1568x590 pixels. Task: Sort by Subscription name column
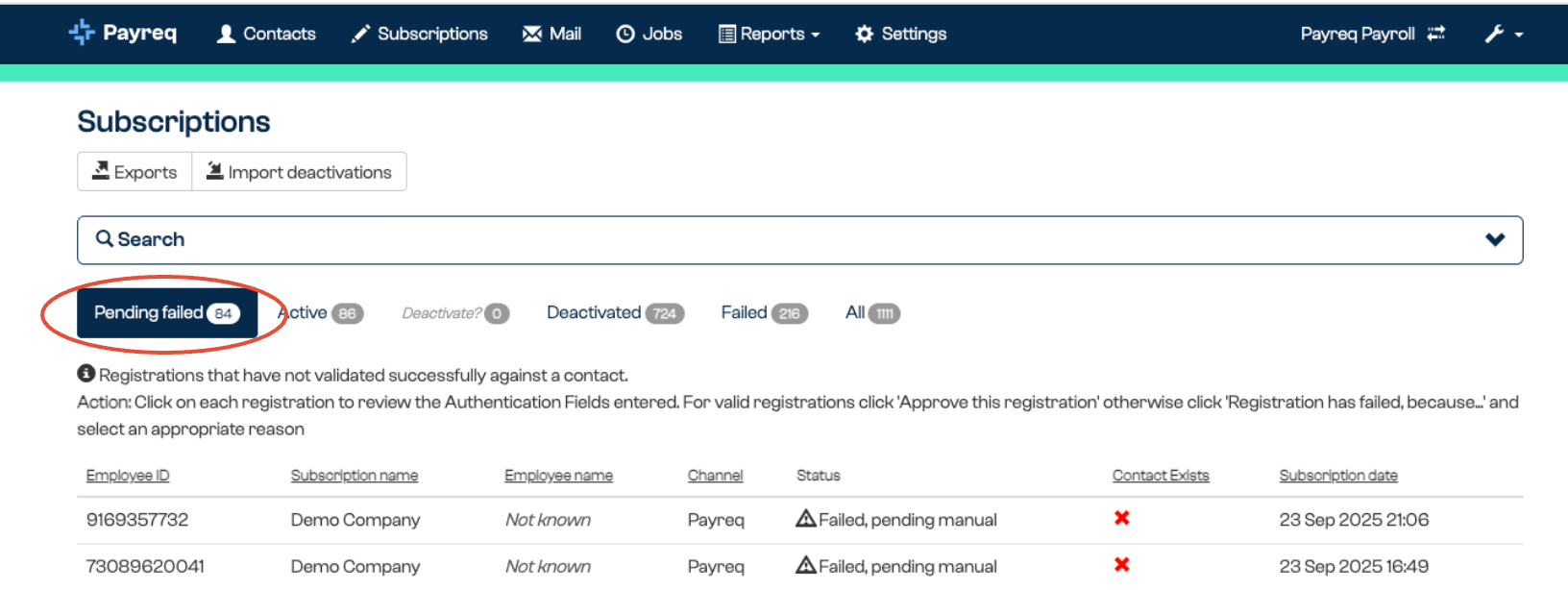[x=355, y=476]
